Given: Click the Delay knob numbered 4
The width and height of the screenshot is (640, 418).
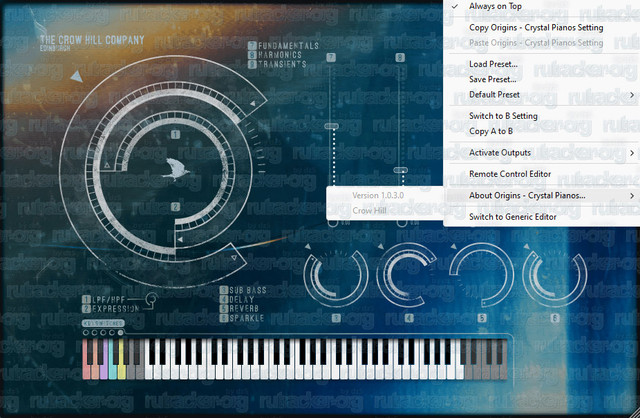Looking at the screenshot, I should (407, 274).
